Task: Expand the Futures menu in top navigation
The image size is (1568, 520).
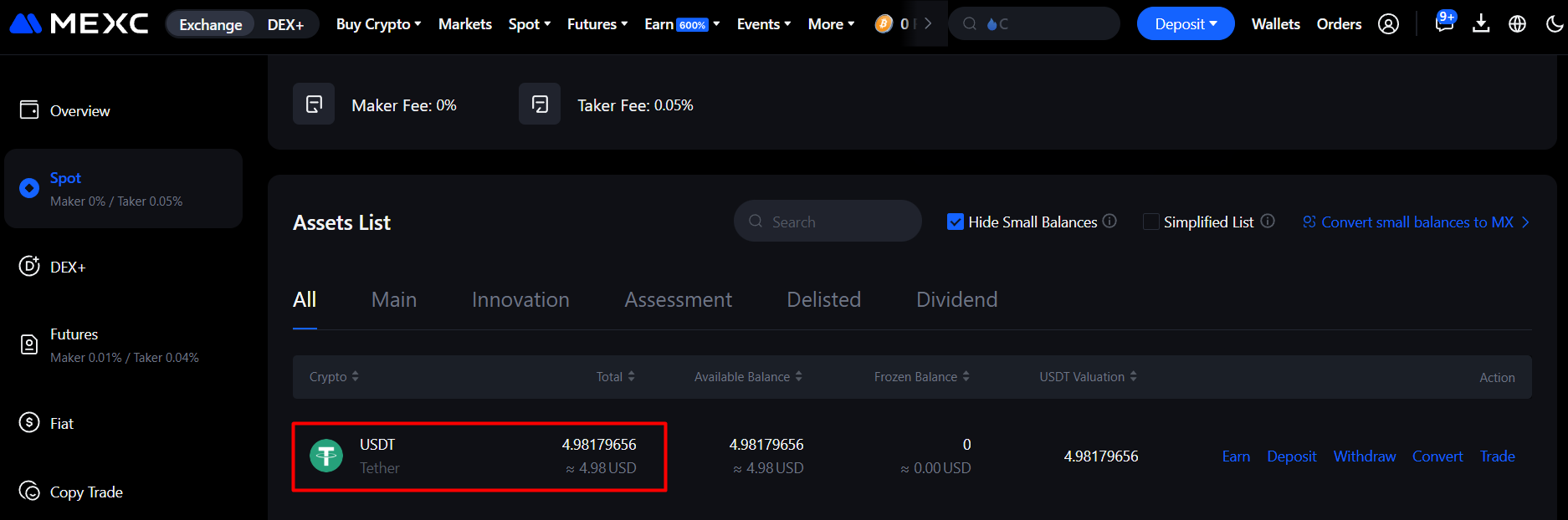Action: 597,24
